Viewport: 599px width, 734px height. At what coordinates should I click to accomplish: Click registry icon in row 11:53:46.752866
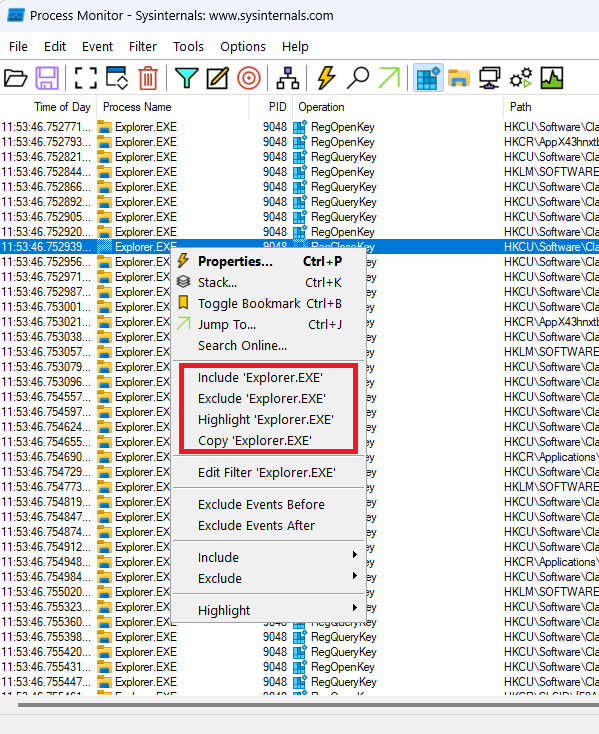(300, 187)
